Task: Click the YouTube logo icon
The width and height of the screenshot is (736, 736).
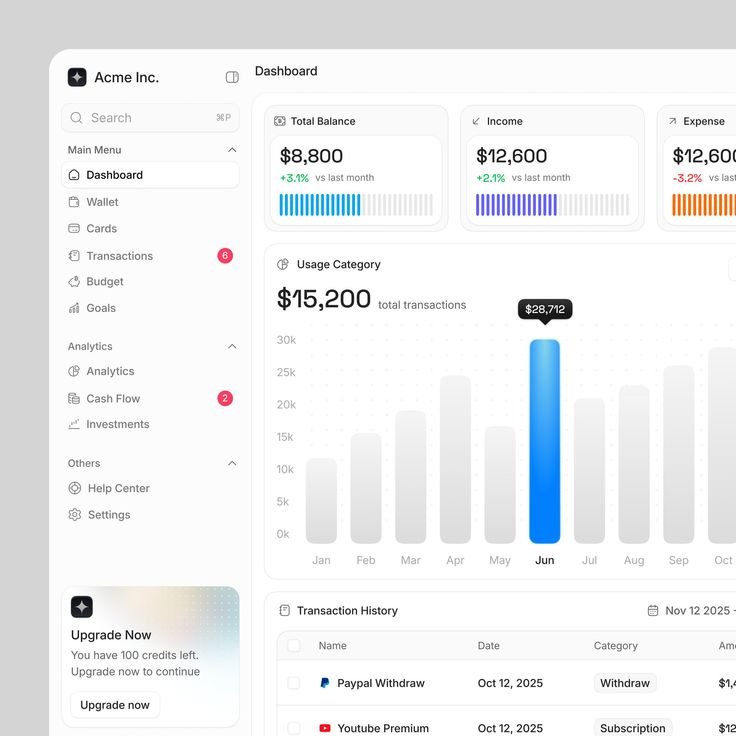Action: (324, 728)
